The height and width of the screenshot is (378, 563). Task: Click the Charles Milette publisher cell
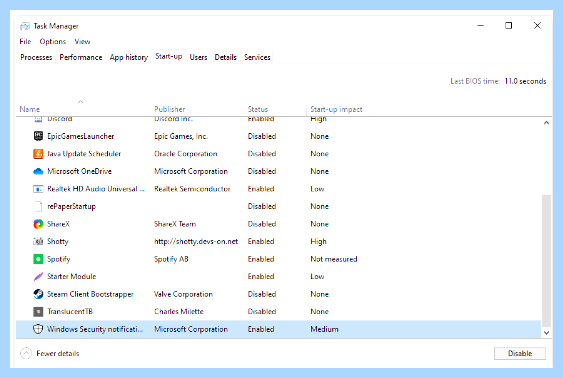pos(179,312)
